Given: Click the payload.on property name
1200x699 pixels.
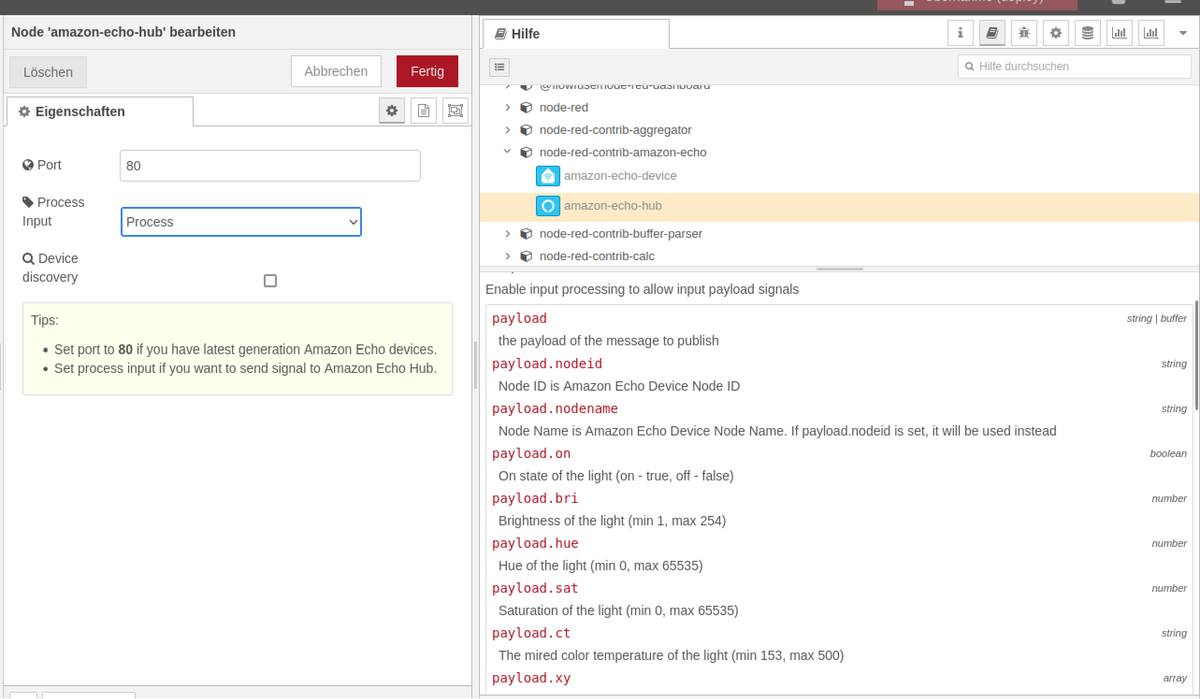Looking at the screenshot, I should tap(531, 453).
